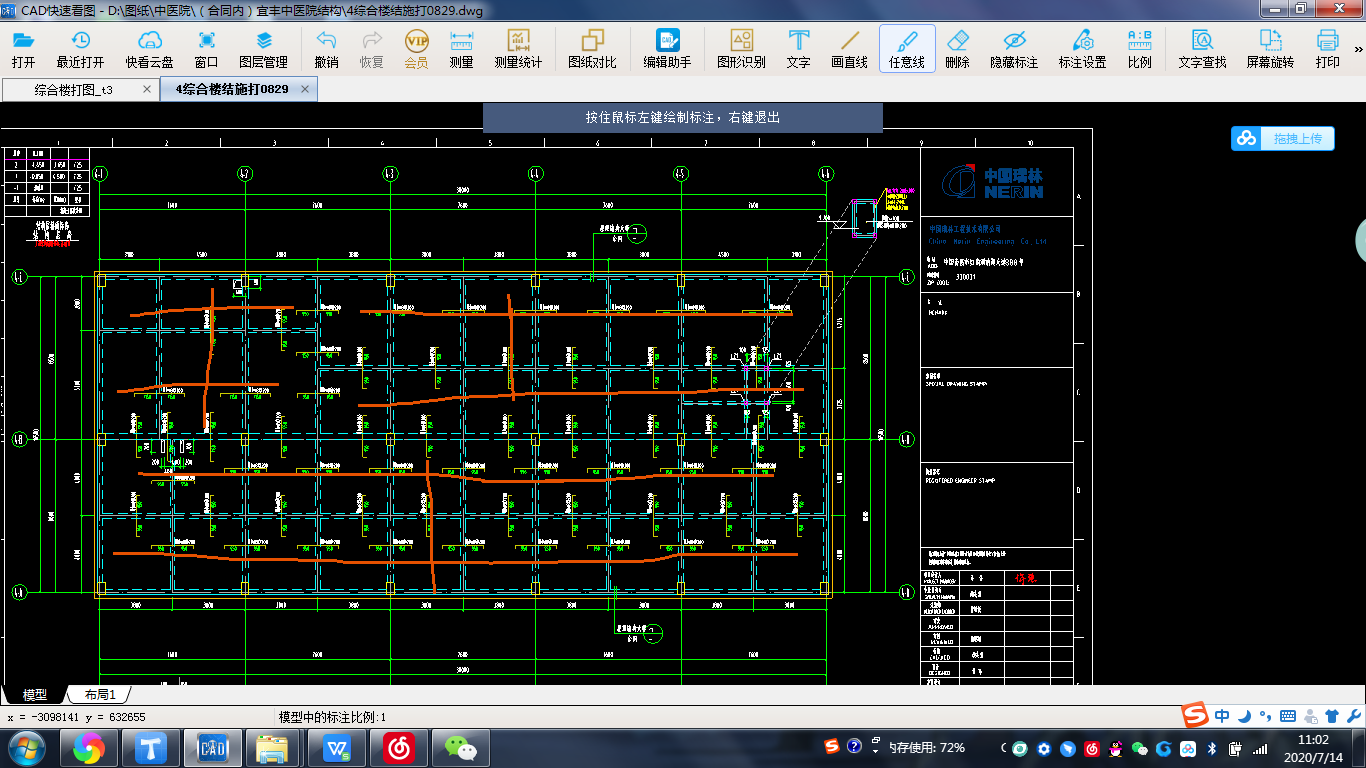Open 编辑助手 edit assistant
Screen dimensions: 1366x768
667,49
